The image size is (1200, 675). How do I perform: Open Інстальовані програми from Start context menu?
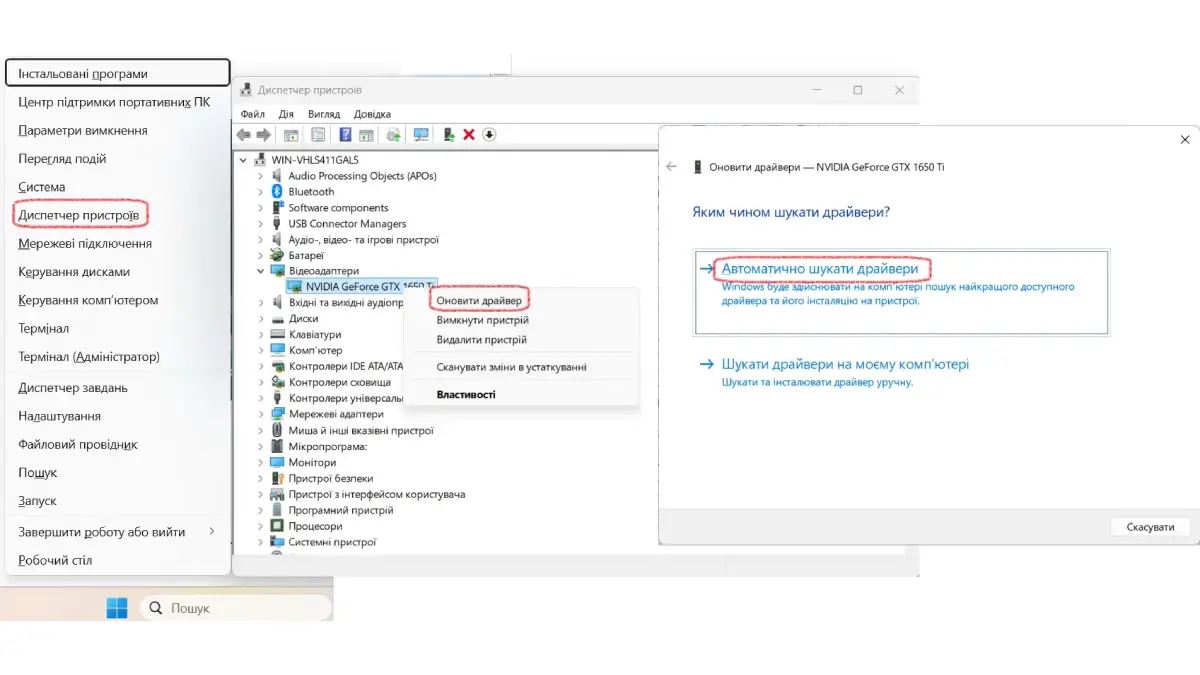pos(118,73)
